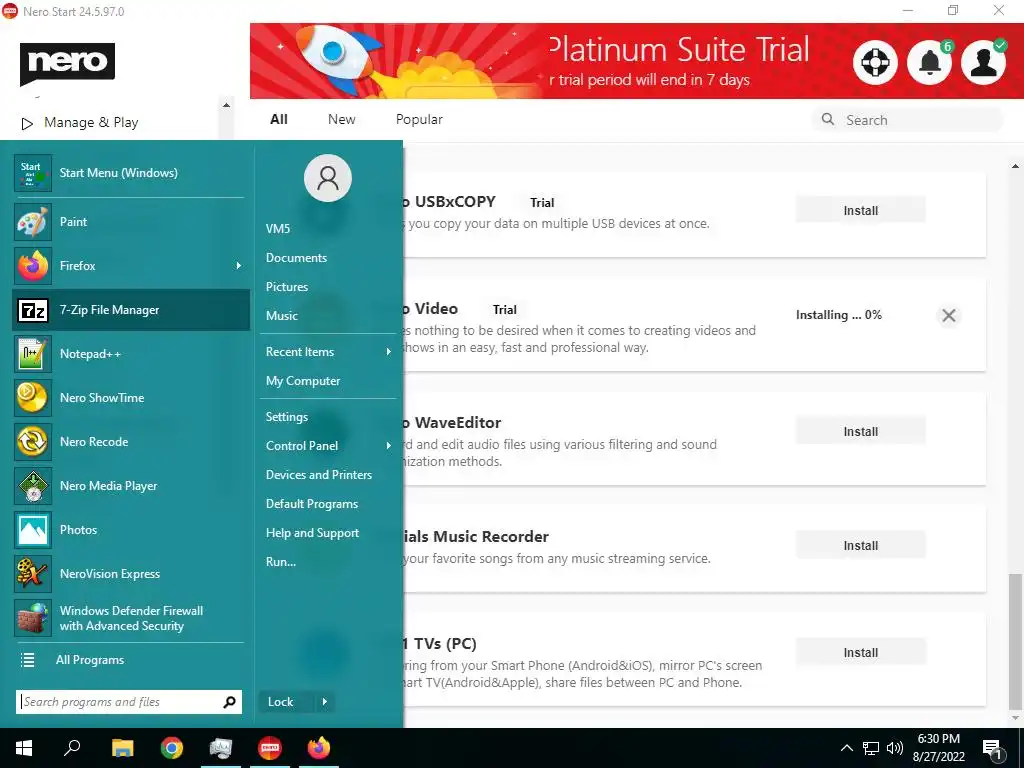Open File Explorer from the taskbar
This screenshot has height=768, width=1024.
[122, 748]
